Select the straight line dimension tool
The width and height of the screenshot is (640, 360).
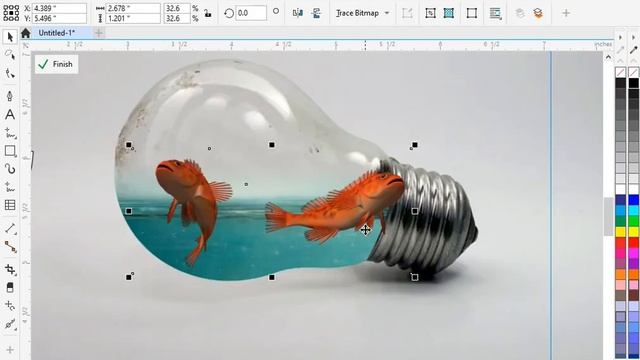[x=10, y=229]
